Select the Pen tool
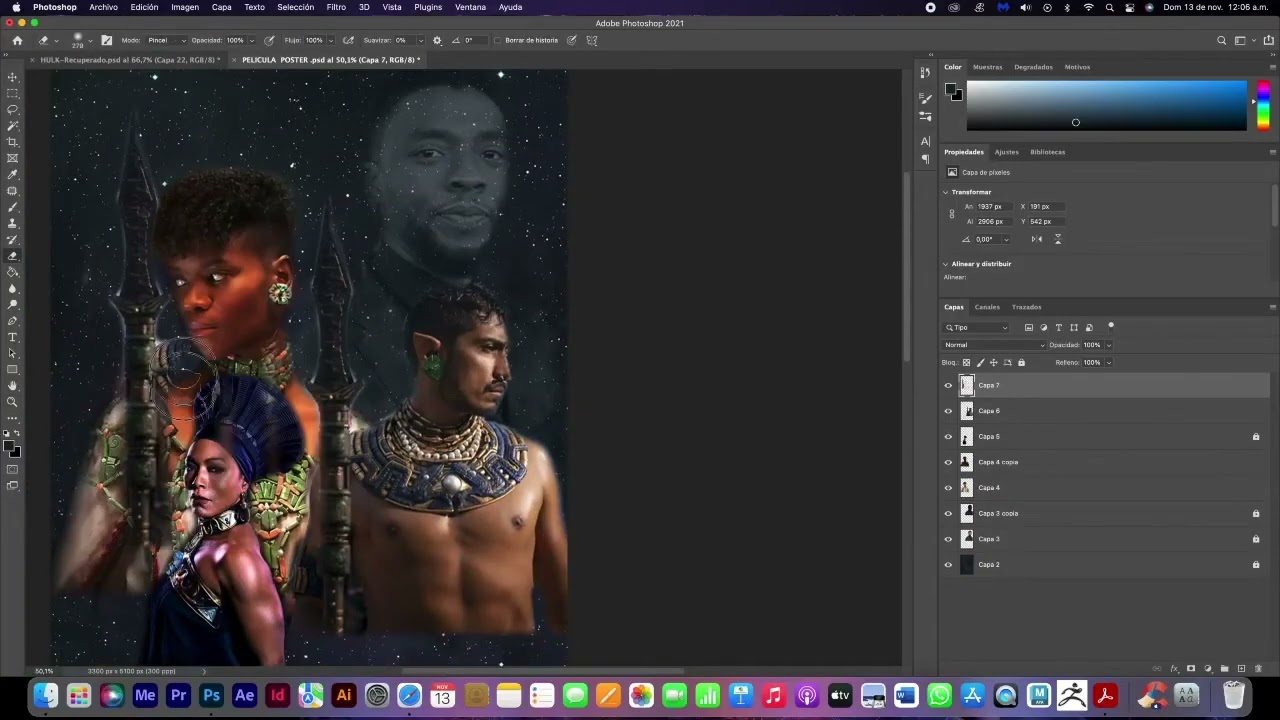The height and width of the screenshot is (720, 1280). 13,321
